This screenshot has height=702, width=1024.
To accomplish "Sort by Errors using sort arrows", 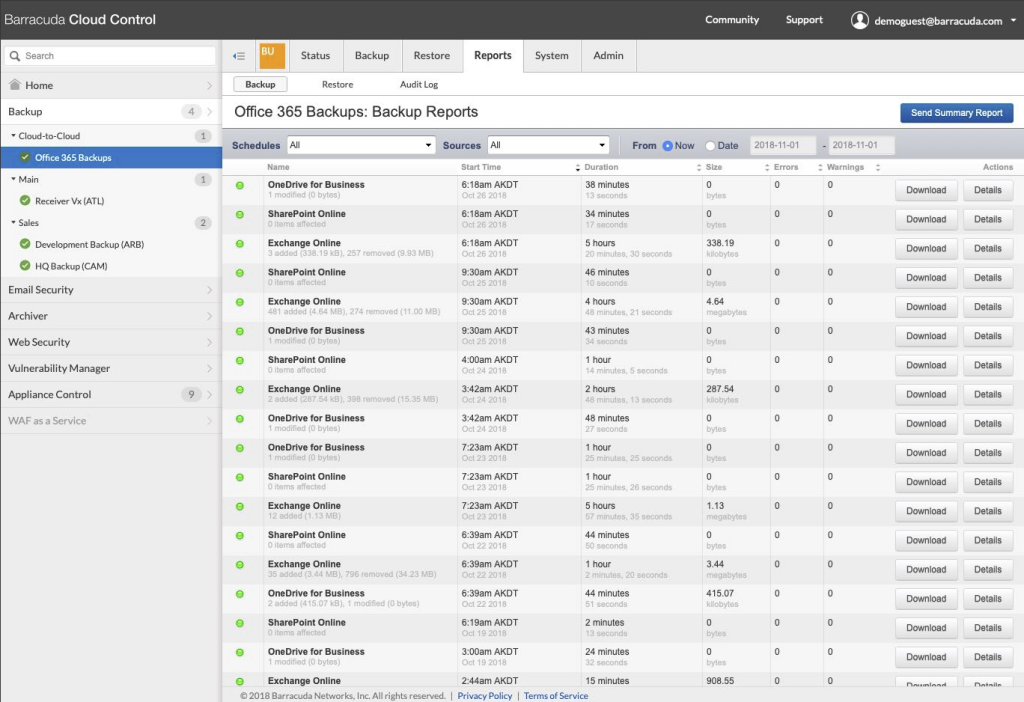I will point(820,168).
